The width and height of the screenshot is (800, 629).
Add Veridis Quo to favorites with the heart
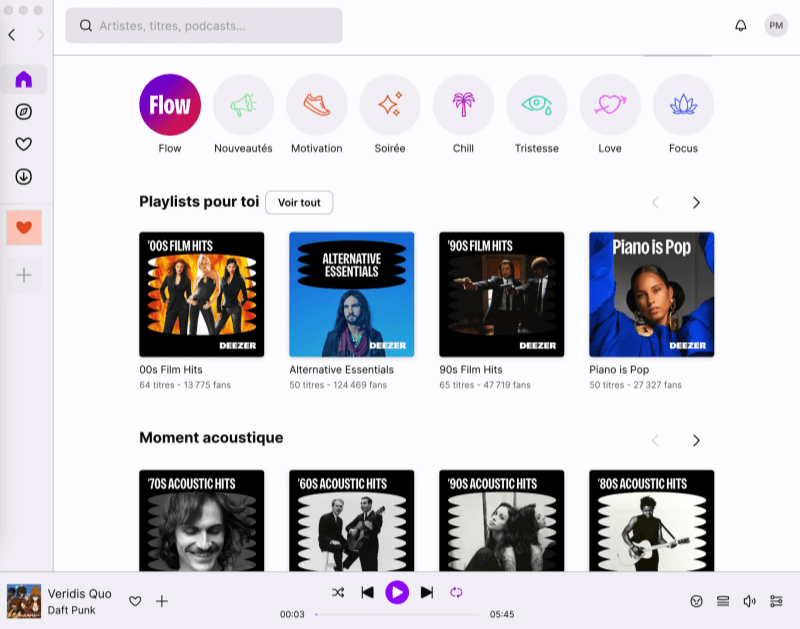coord(134,601)
